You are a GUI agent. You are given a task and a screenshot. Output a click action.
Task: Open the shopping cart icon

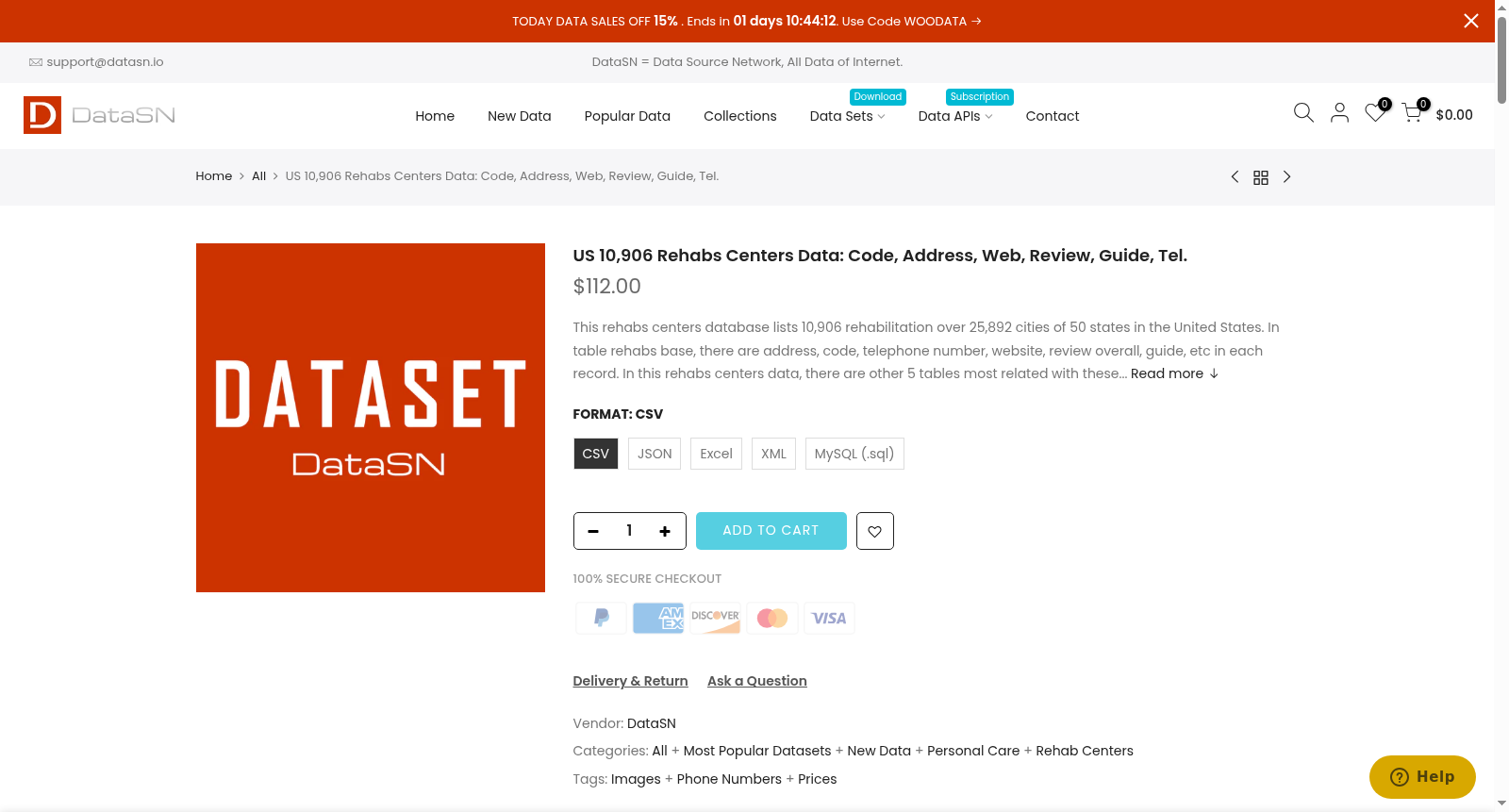click(x=1412, y=113)
